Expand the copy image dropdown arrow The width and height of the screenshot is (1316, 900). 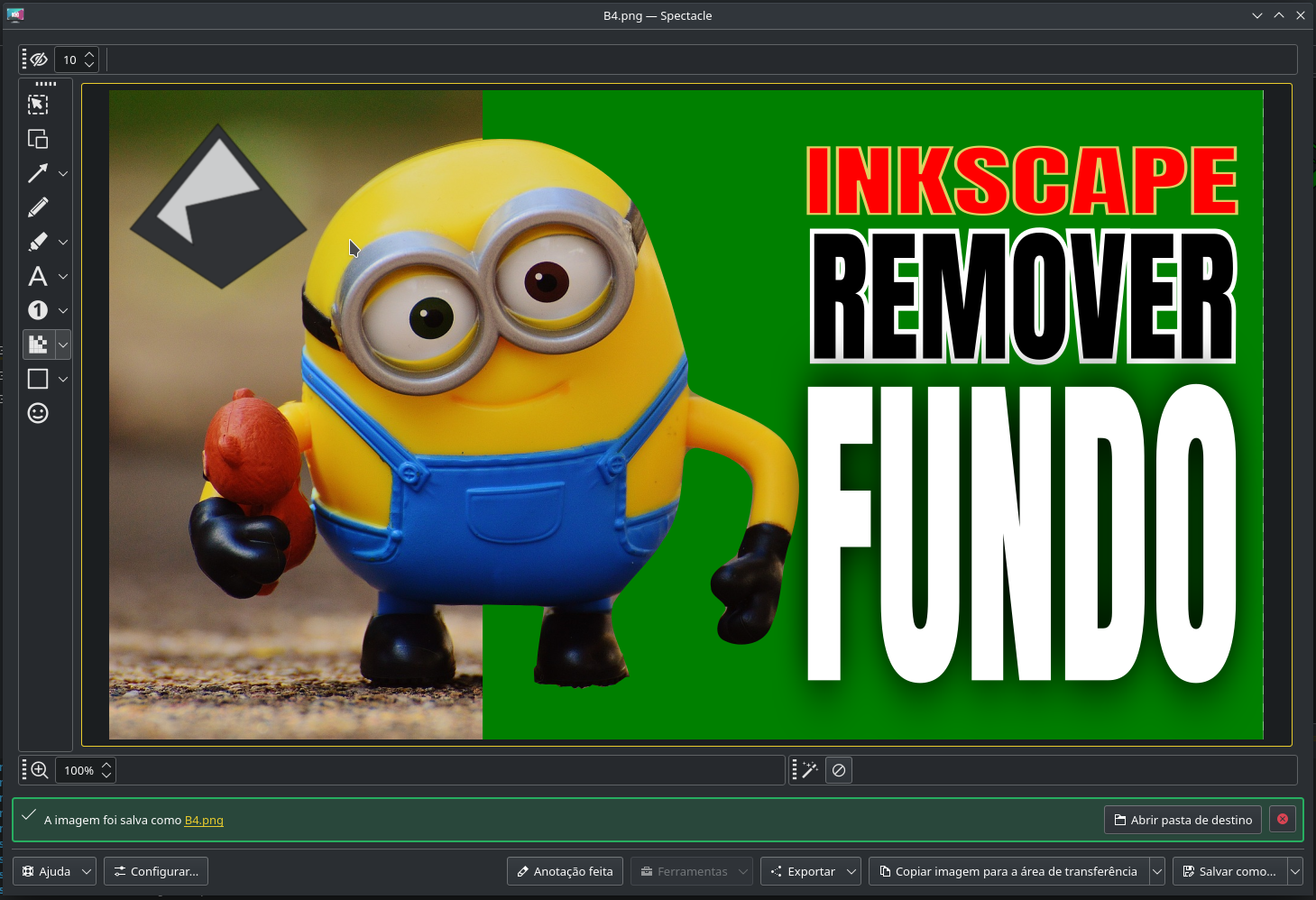click(x=1157, y=871)
